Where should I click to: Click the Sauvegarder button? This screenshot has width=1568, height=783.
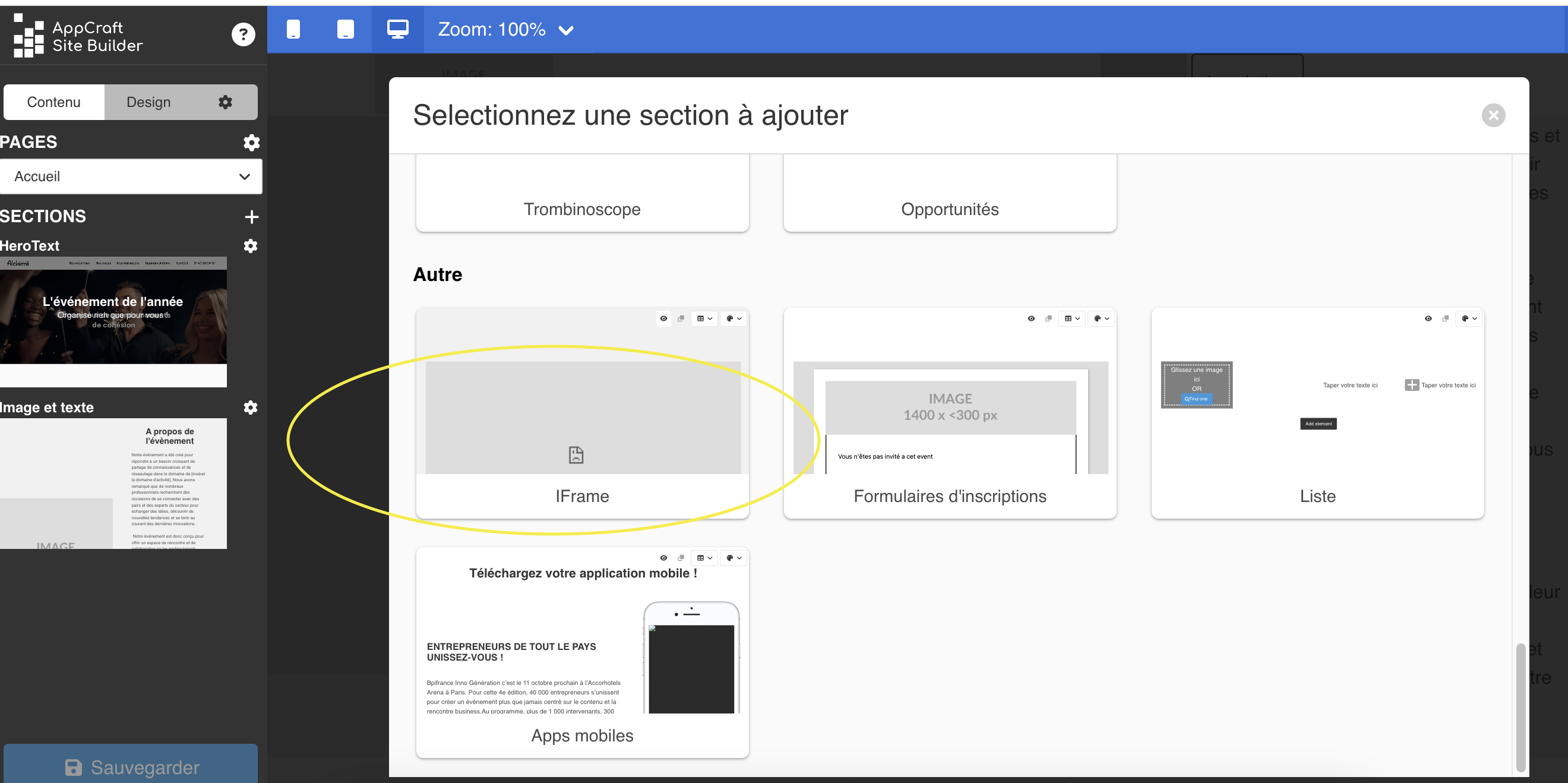click(131, 766)
